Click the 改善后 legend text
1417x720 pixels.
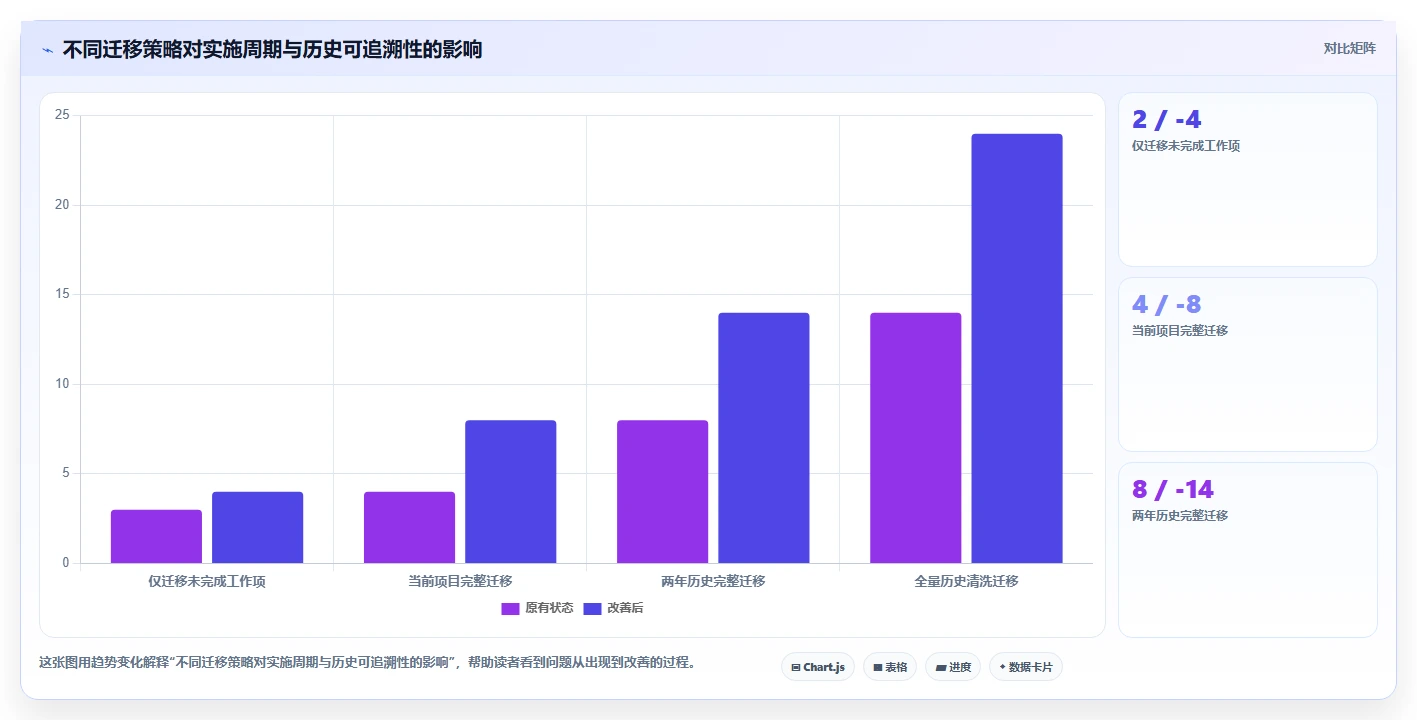[625, 608]
